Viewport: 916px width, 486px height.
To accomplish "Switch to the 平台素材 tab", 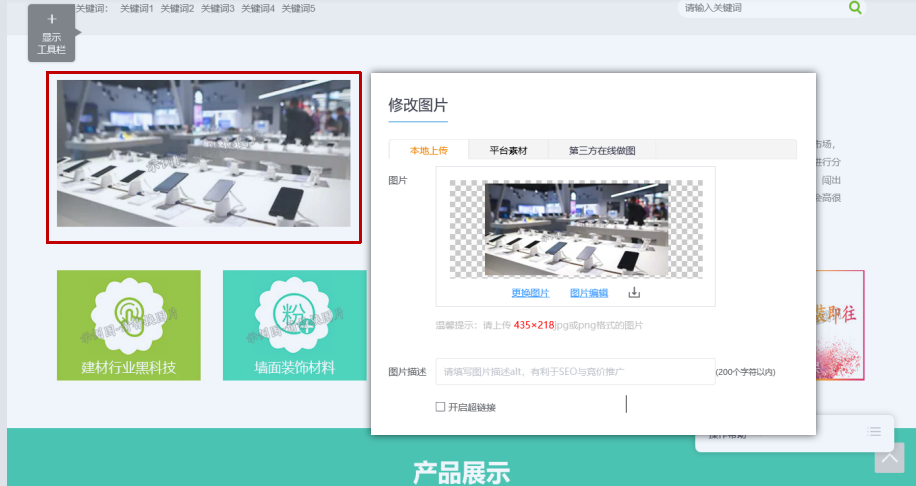I will click(508, 150).
